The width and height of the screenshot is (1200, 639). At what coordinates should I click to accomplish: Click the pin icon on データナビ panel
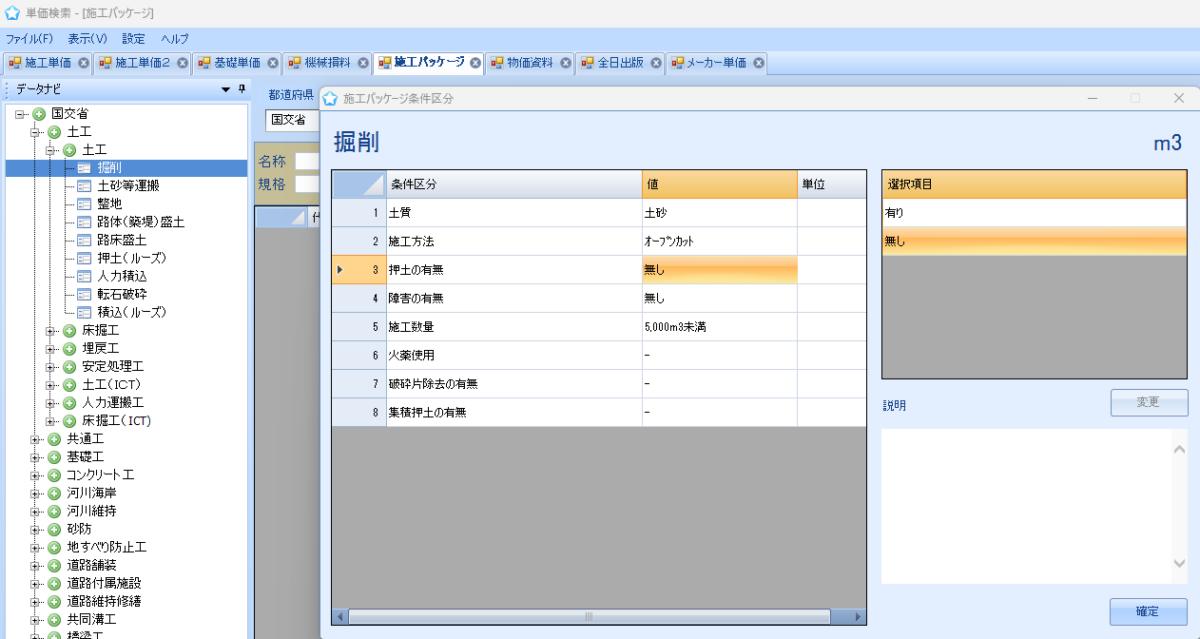(x=241, y=89)
